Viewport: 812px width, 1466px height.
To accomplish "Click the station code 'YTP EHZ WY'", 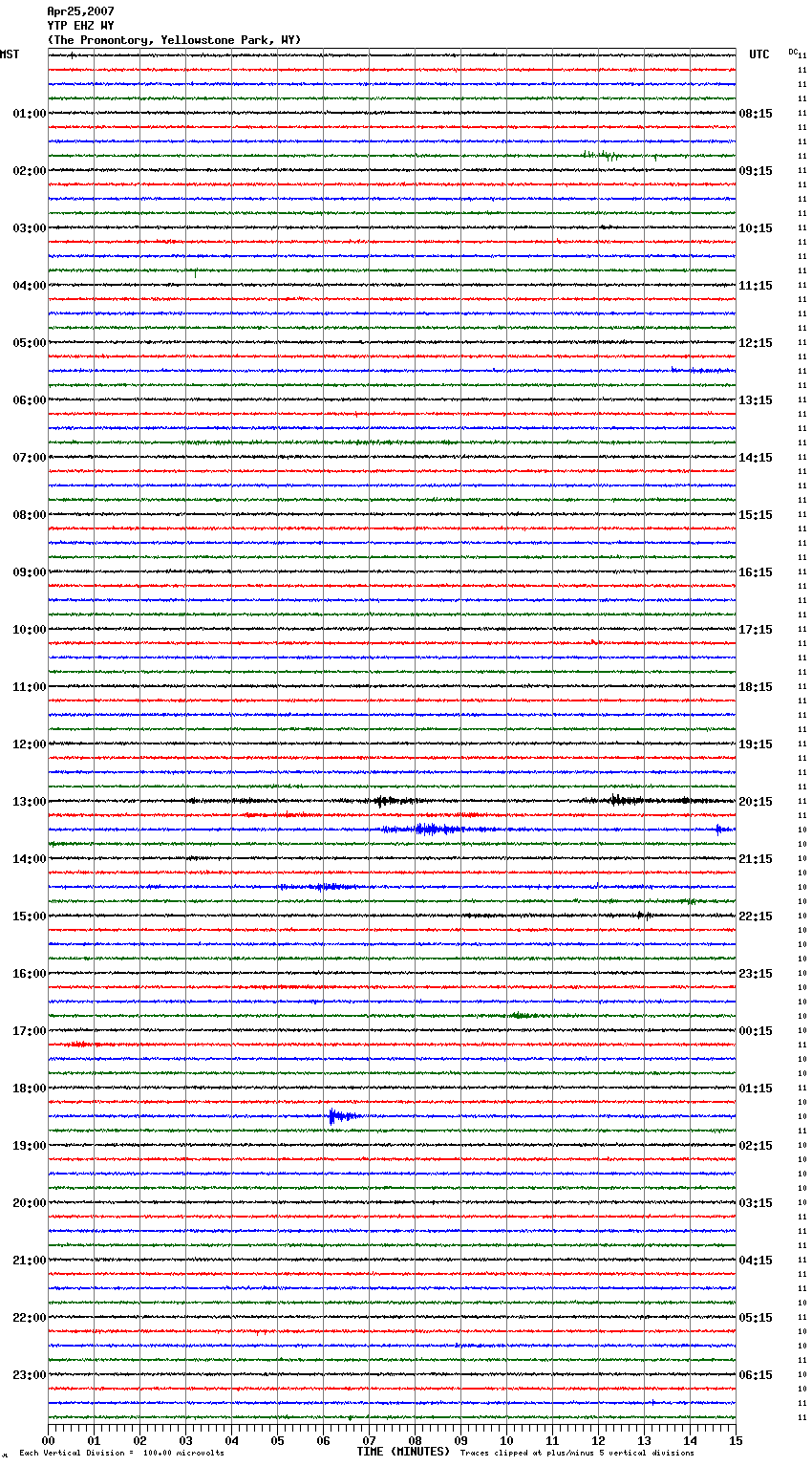I will (x=80, y=26).
